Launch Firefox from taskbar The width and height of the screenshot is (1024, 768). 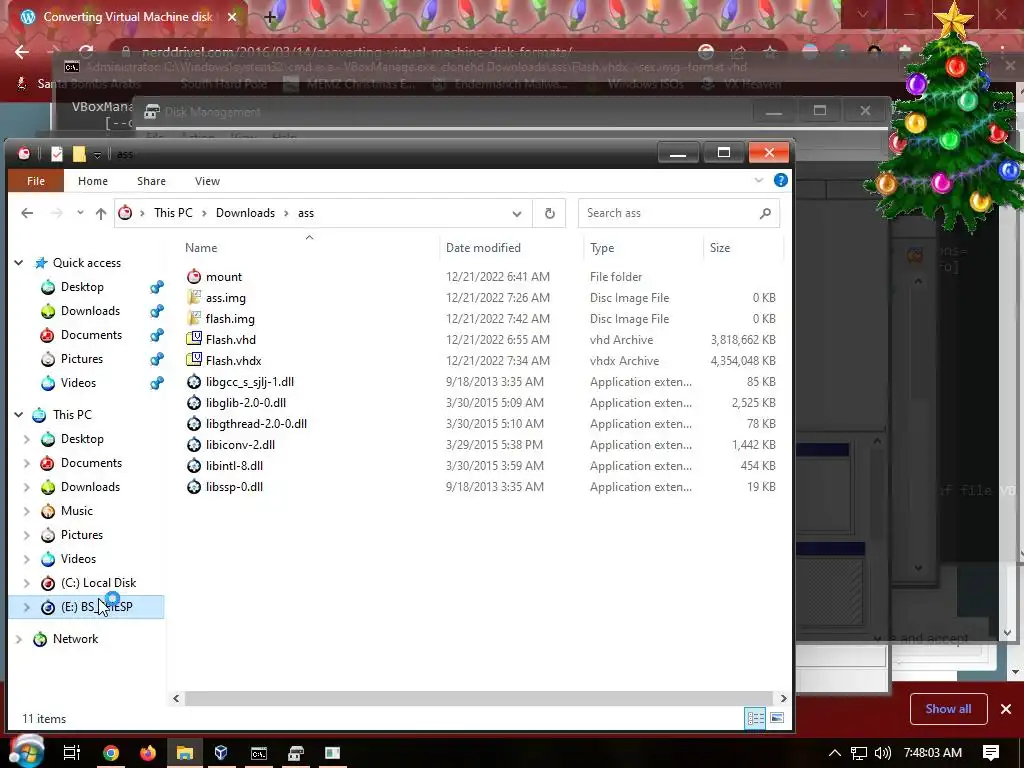[148, 753]
